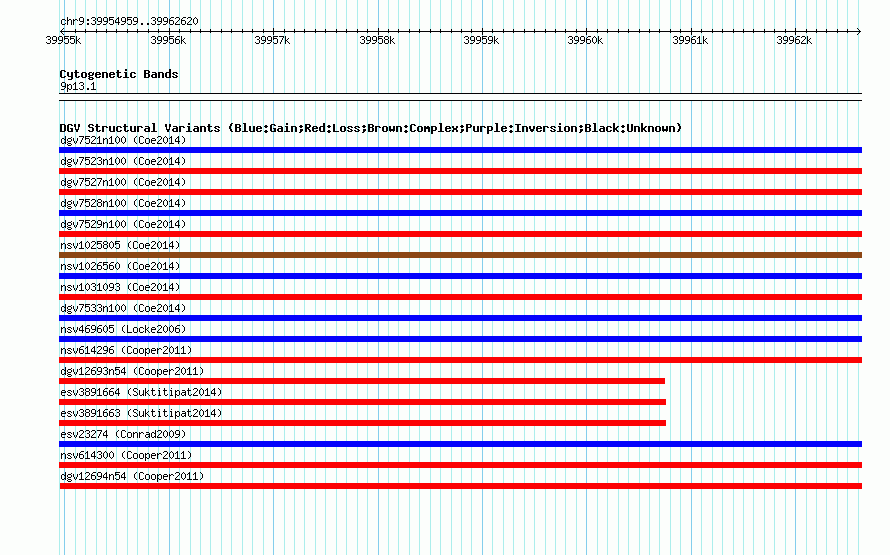
Task: Select the dgv12693n54 (Cooper2011) red bar
Action: (x=362, y=381)
